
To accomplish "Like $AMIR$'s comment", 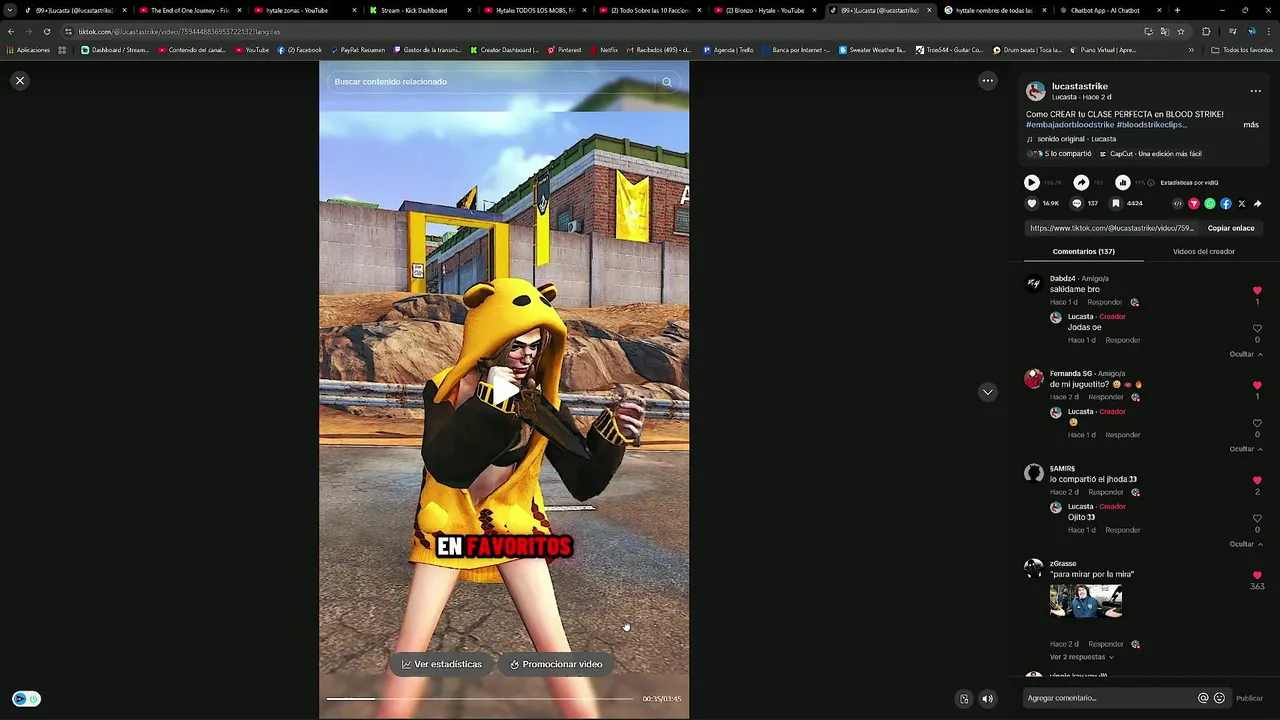I will tap(1257, 480).
